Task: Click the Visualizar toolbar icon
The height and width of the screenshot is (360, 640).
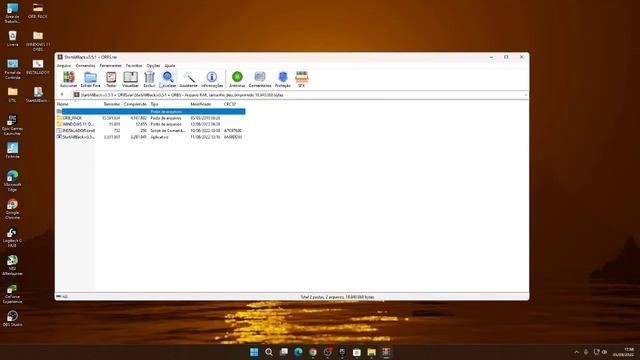Action: click(x=130, y=79)
